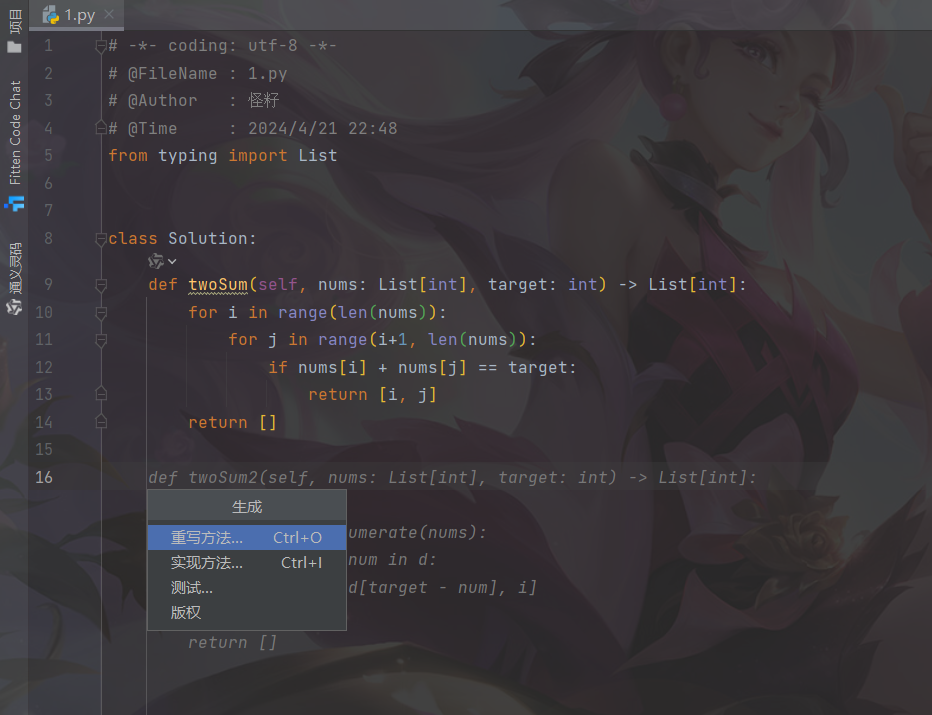The image size is (932, 715).
Task: Click fold end marker at line 4
Action: [x=100, y=128]
